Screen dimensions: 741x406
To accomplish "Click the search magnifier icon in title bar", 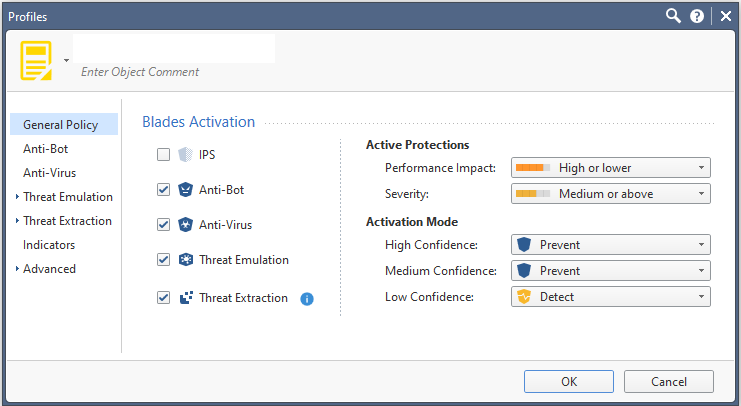I will [673, 16].
